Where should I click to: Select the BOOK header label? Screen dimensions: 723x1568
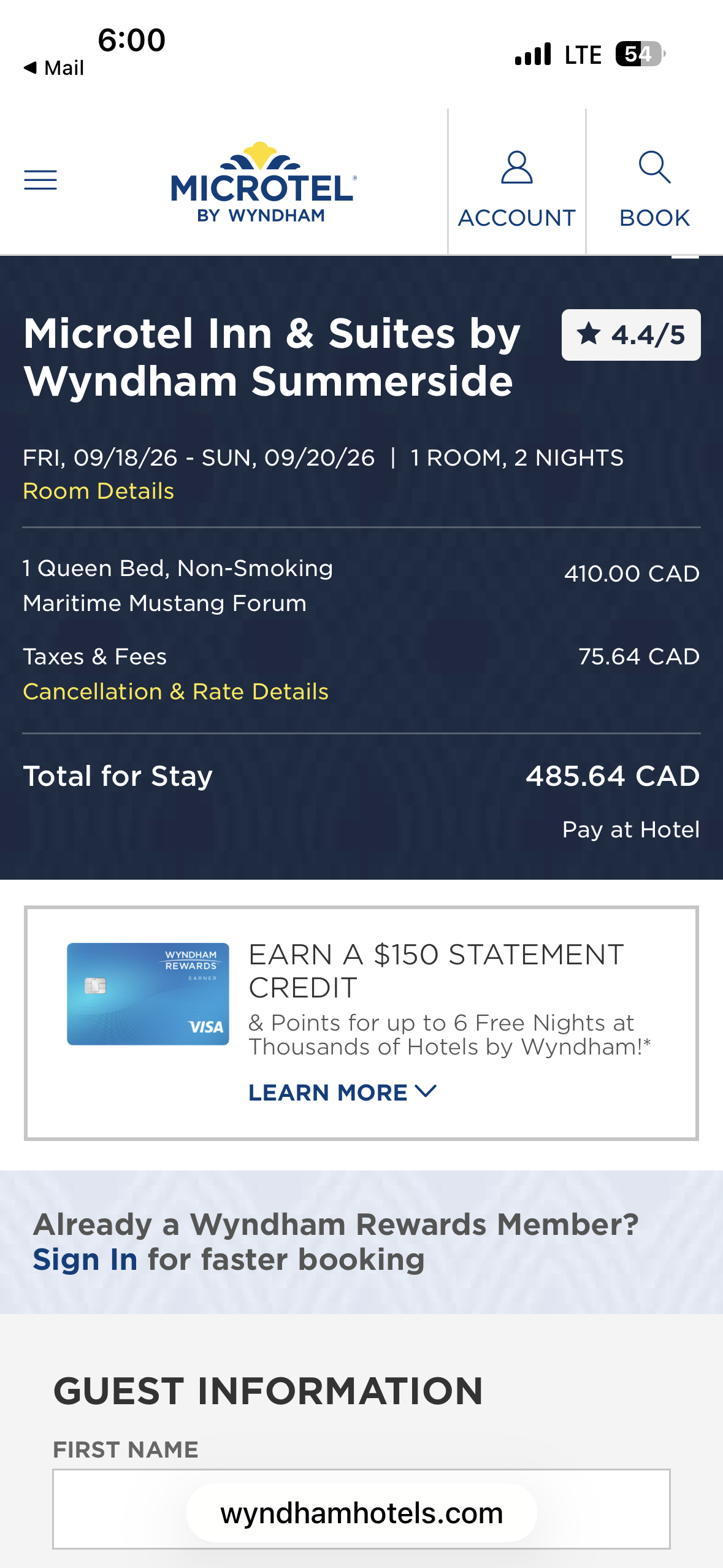pos(654,218)
